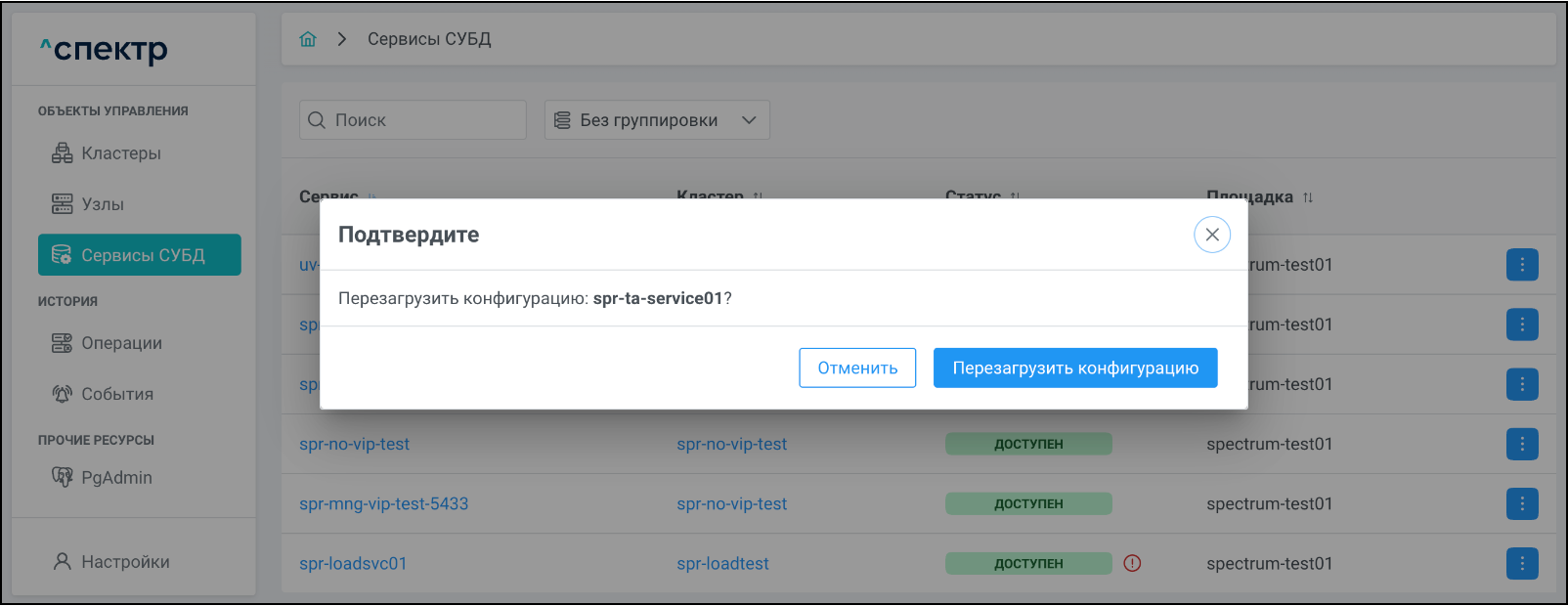Viewport: 1568px width, 606px height.
Task: Sort by Площадка column arrows
Action: 1308,197
